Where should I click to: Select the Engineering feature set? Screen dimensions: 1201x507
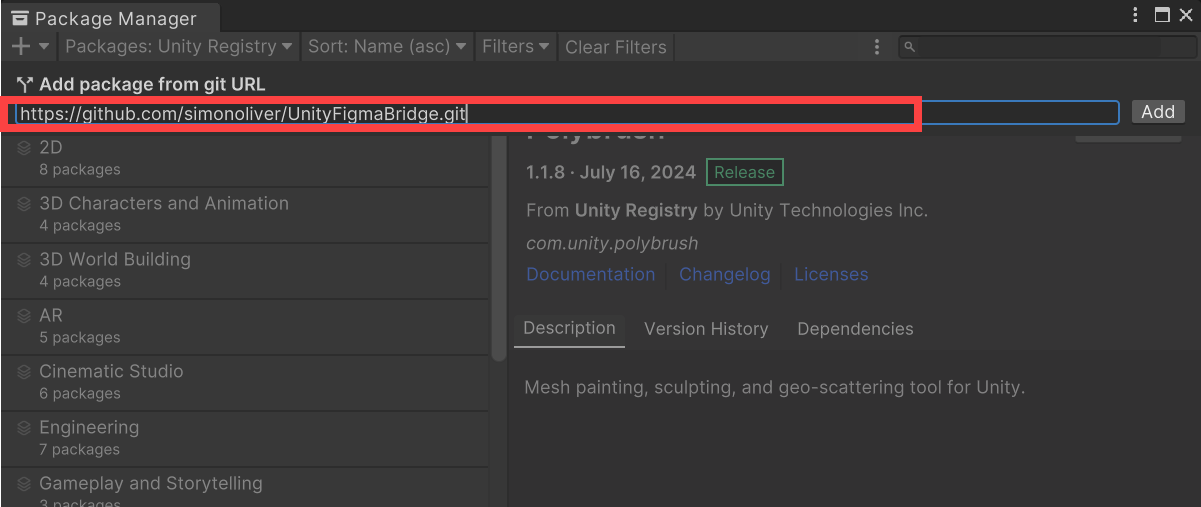pos(244,438)
